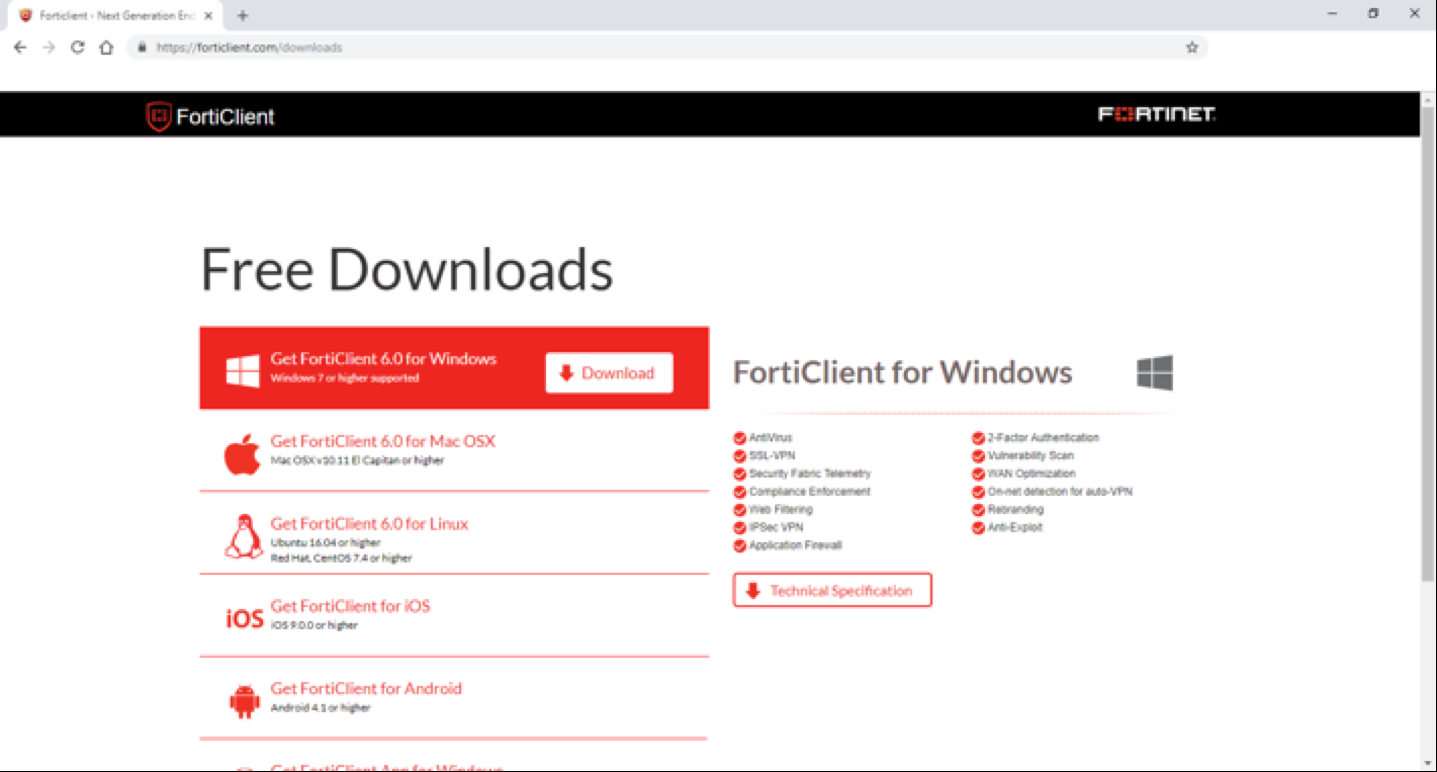Click the 'Security Fabric Telemetry' text
The image size is (1437, 772).
[810, 474]
